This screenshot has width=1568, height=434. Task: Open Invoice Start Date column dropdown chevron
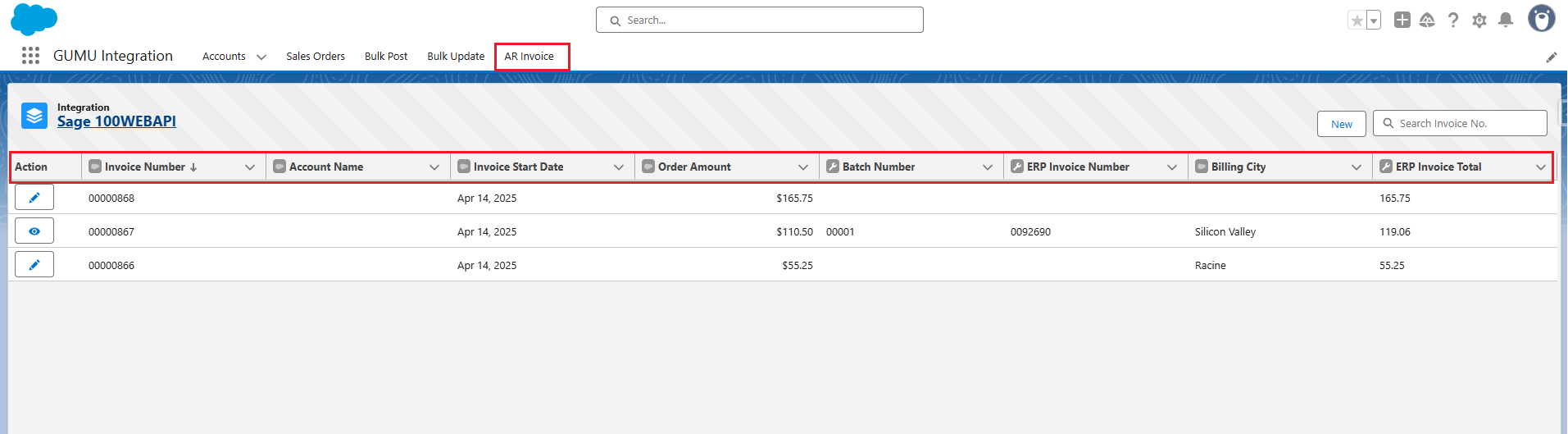[619, 167]
